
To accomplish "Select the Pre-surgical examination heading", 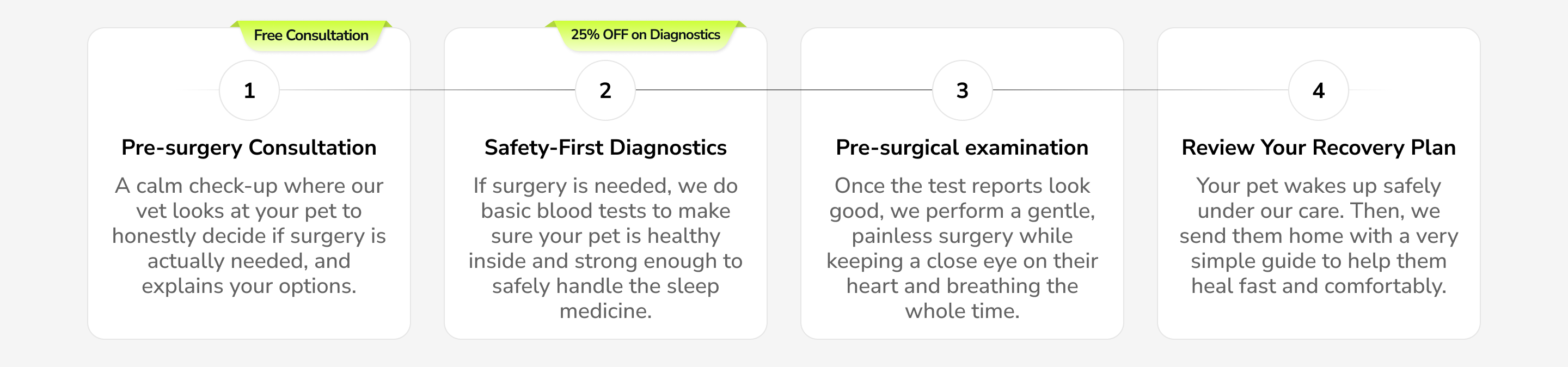I will (x=961, y=147).
